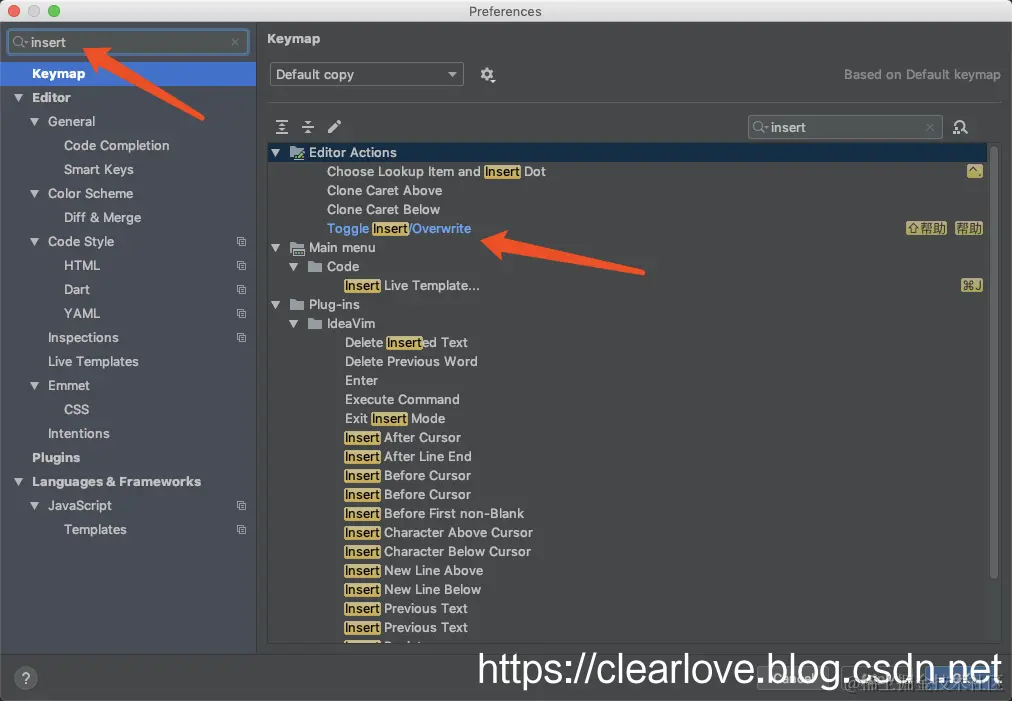This screenshot has width=1012, height=701.
Task: Select Choose Lookup Item and Insert Dot
Action: point(436,172)
